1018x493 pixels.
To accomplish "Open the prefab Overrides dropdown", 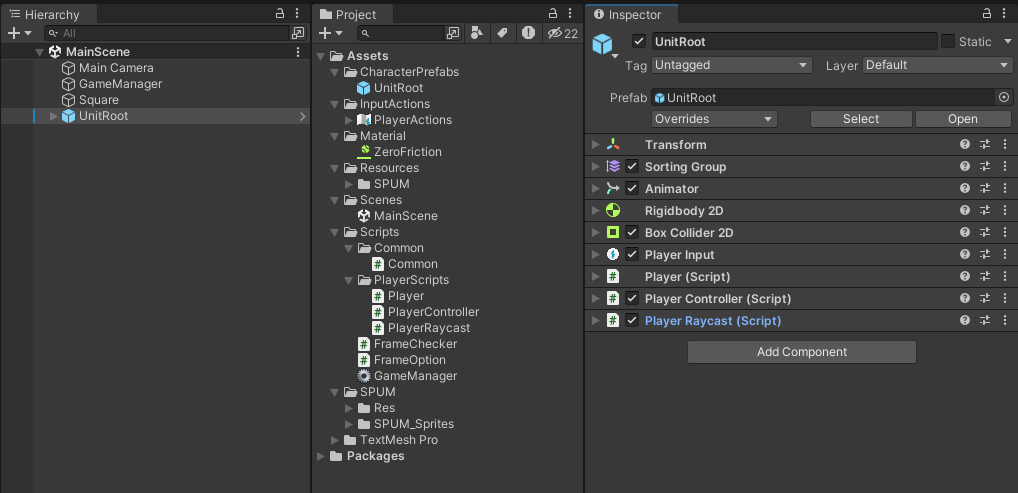I will coord(714,119).
